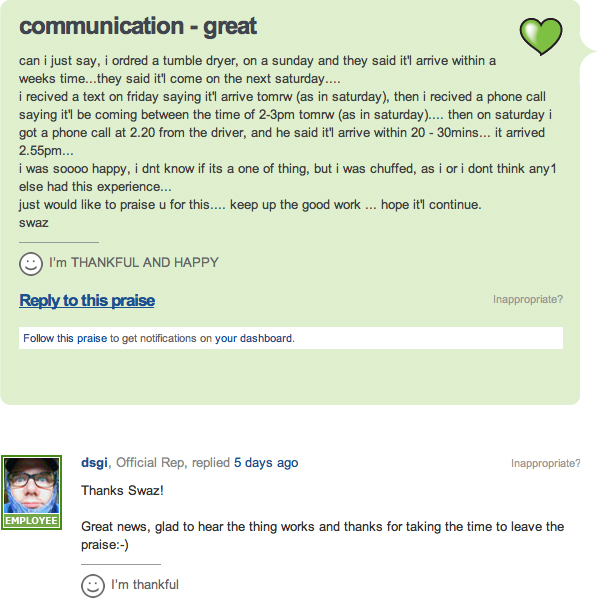View dsgi's avatar photo
598x602 pixels.
pyautogui.click(x=31, y=486)
